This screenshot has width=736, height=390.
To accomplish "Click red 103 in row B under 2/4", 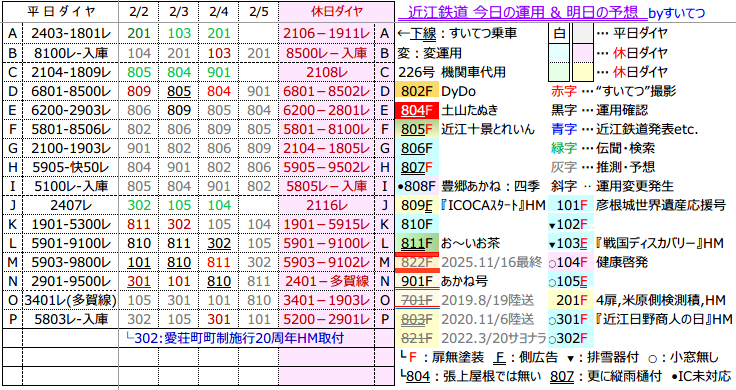I will tap(219, 53).
